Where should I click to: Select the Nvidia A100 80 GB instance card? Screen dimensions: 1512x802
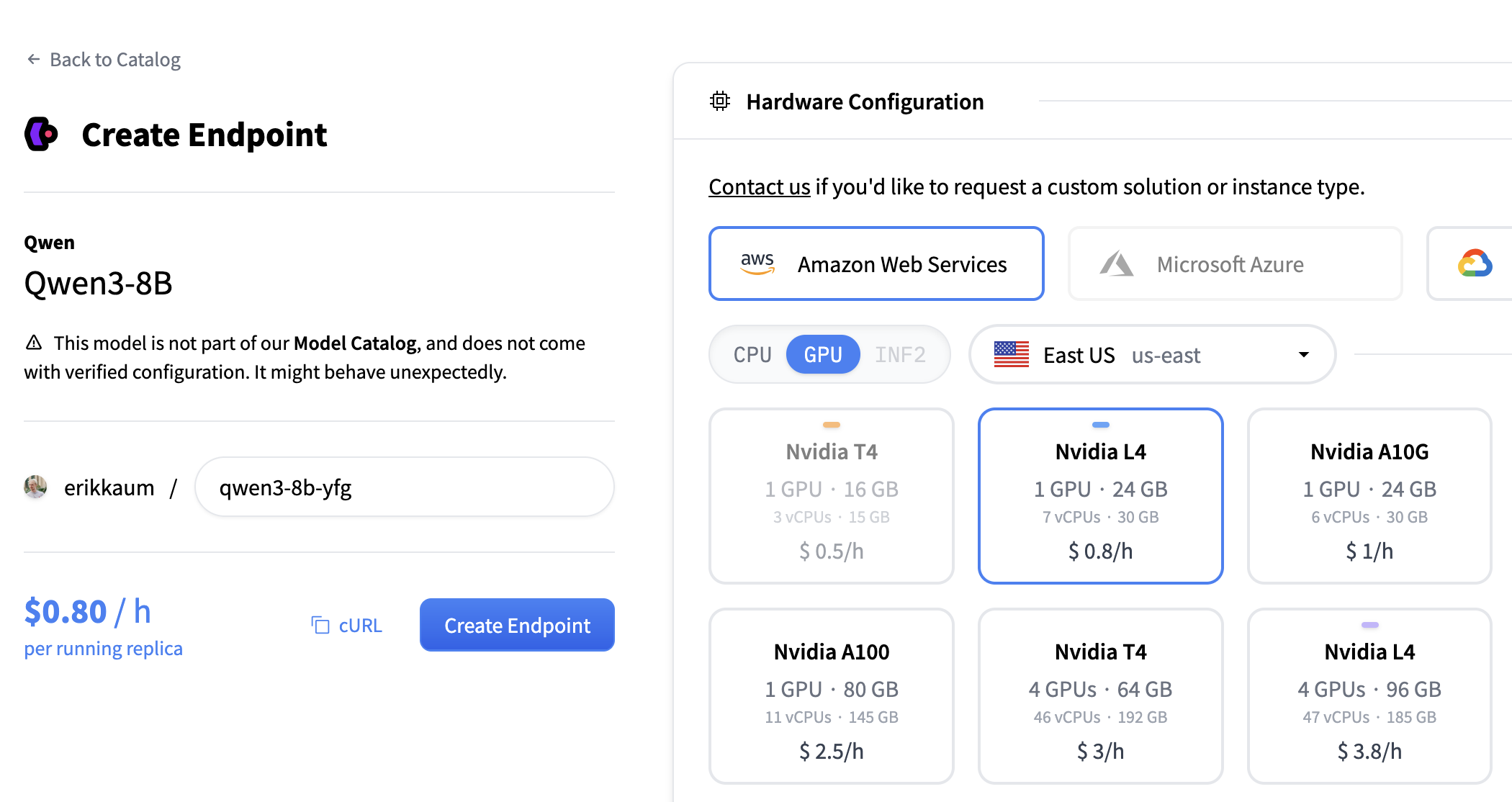832,696
